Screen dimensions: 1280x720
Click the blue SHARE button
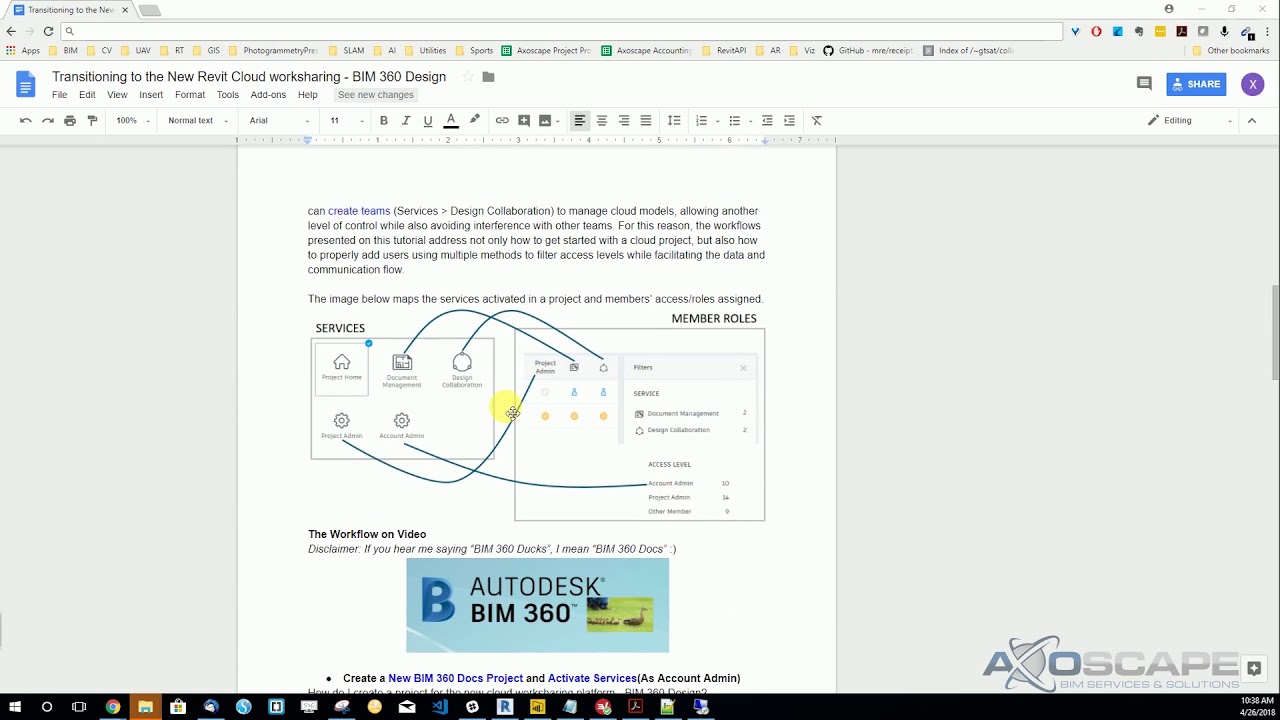pos(1196,84)
